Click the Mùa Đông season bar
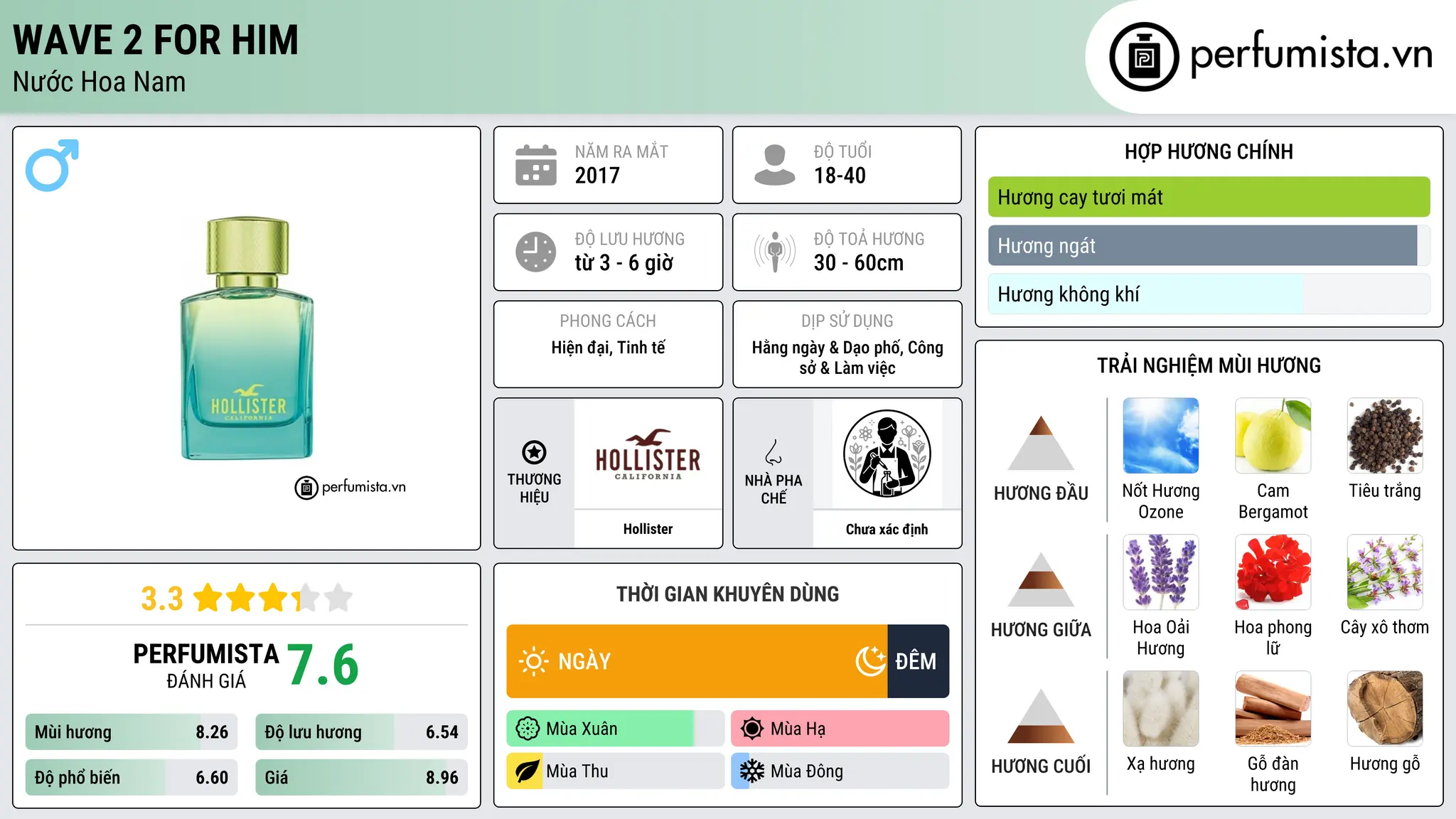The image size is (1456, 819). pyautogui.click(x=840, y=771)
